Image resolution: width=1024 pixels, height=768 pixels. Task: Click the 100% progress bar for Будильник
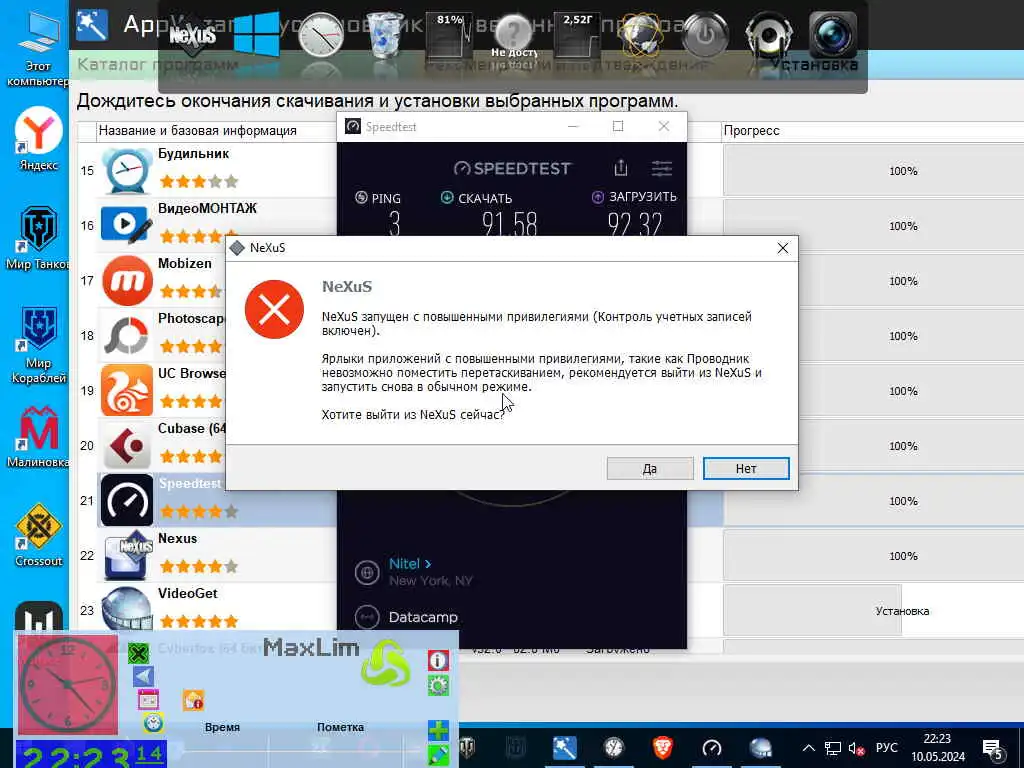[x=873, y=171]
